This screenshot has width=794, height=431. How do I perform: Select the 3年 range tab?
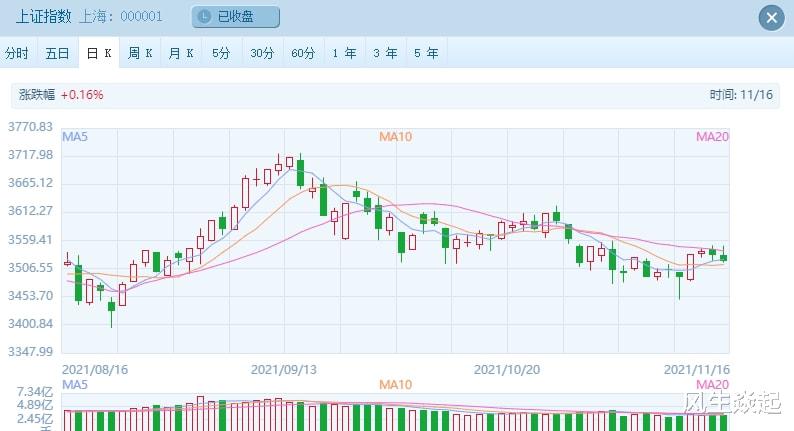click(385, 53)
